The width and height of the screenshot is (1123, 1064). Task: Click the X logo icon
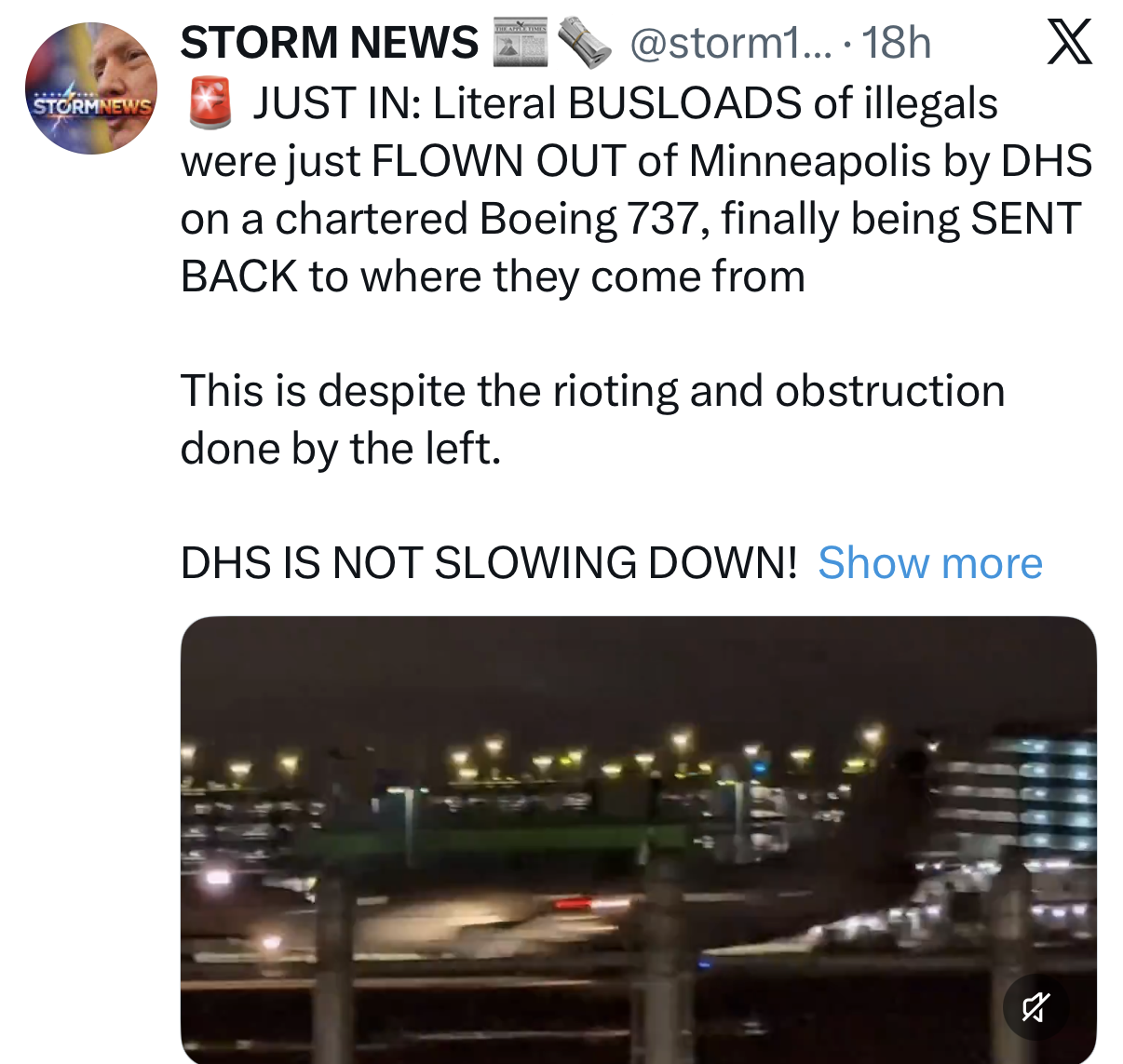1069,43
